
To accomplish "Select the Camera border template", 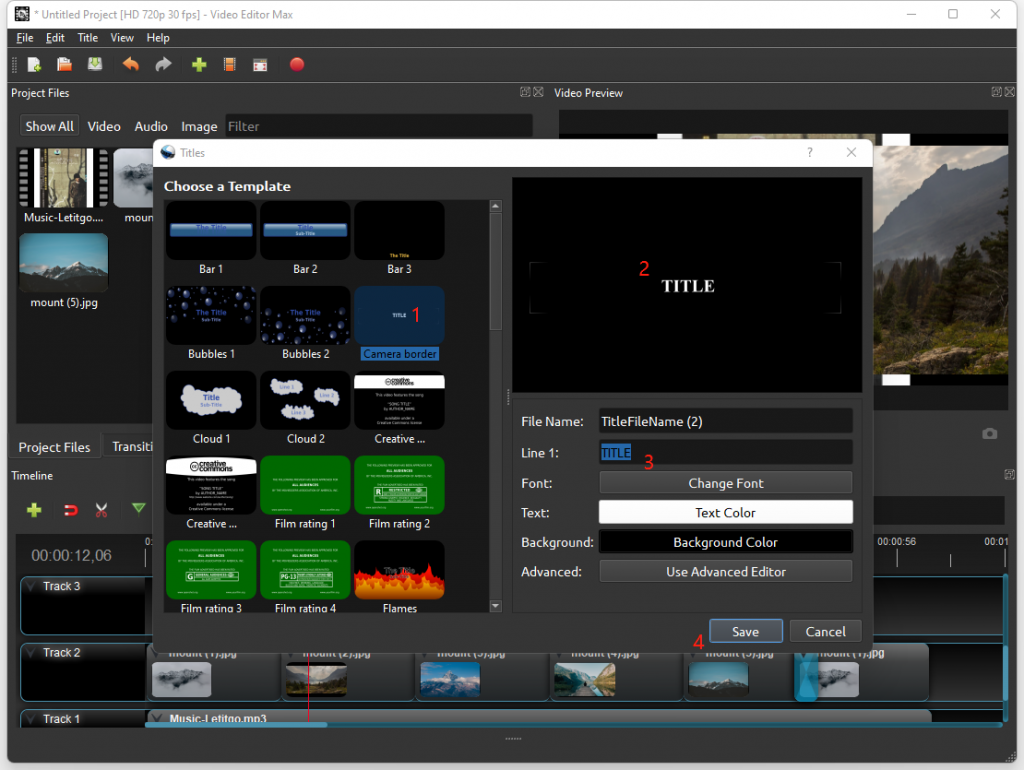I will click(399, 323).
